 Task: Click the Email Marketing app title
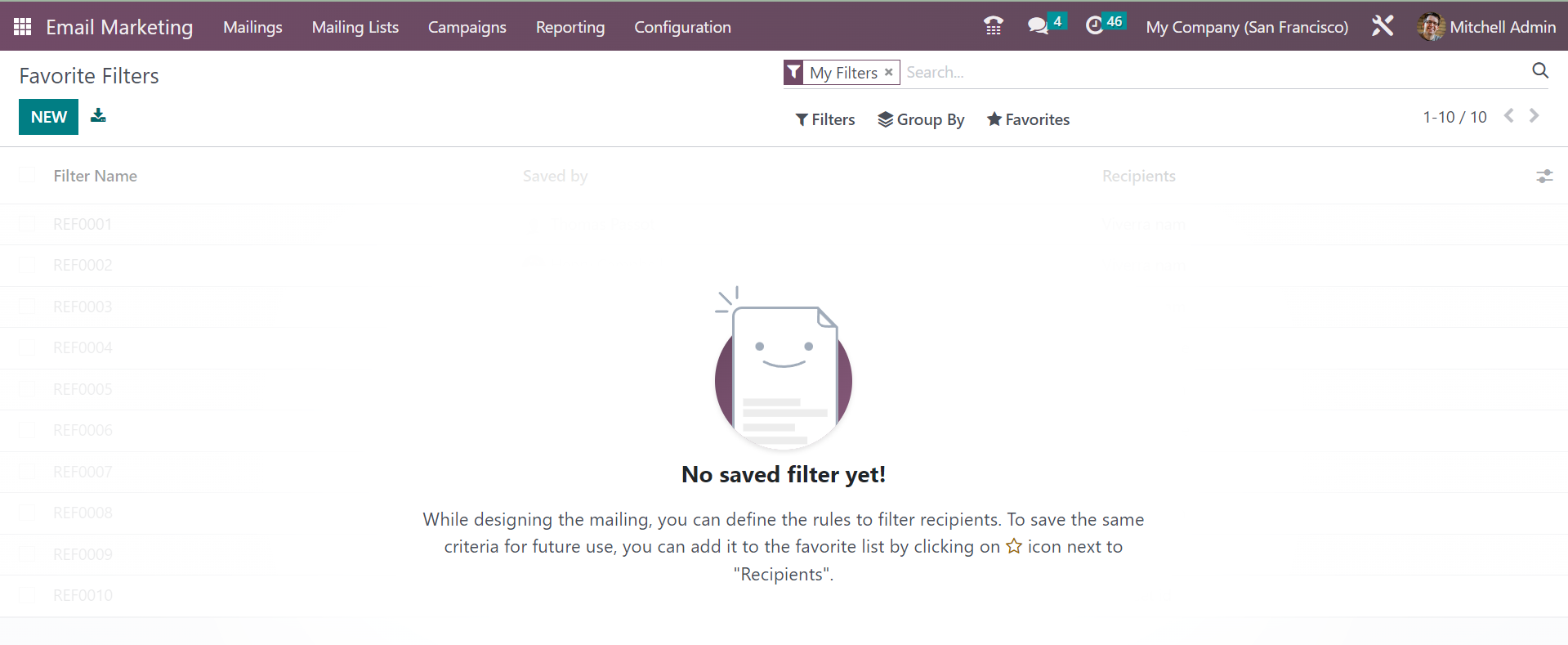[119, 27]
